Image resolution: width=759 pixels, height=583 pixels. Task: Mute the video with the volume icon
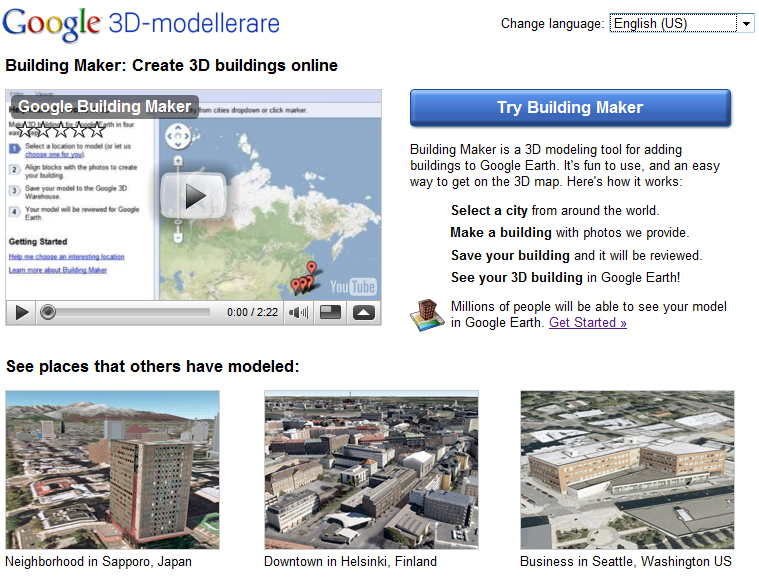[x=298, y=313]
